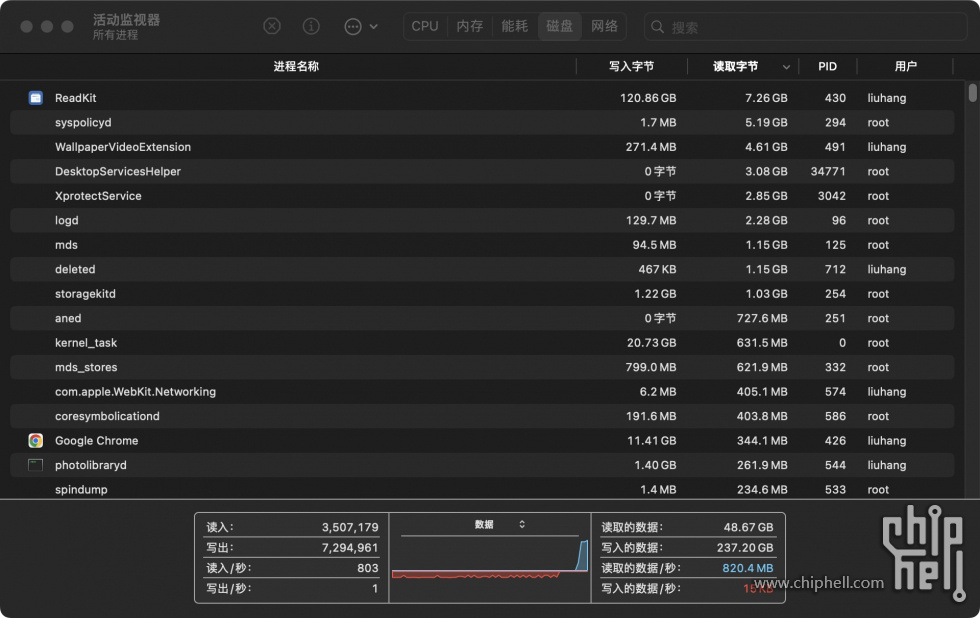Click the stop process X icon

click(x=272, y=26)
